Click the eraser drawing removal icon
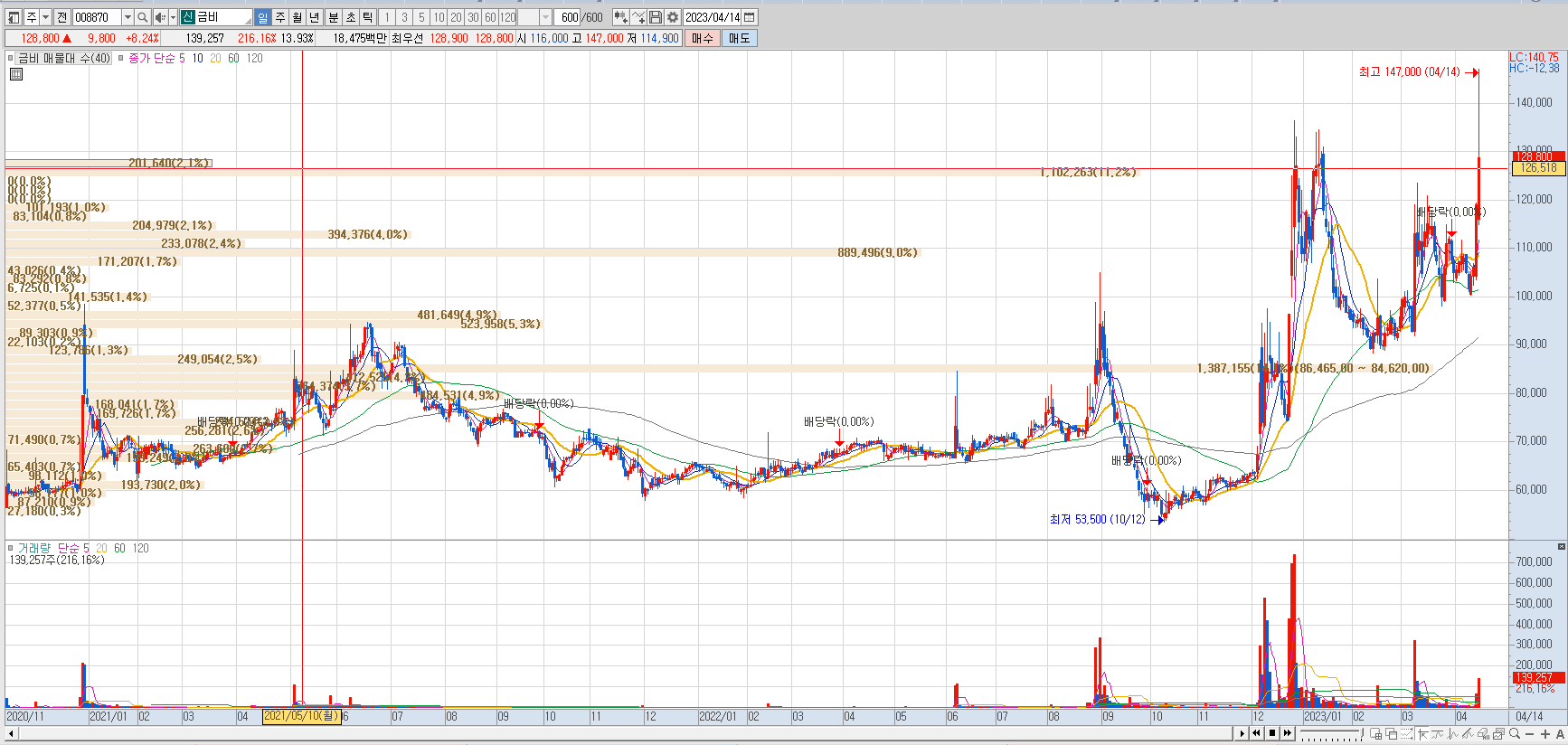This screenshot has height=745, width=1568. click(x=1483, y=733)
